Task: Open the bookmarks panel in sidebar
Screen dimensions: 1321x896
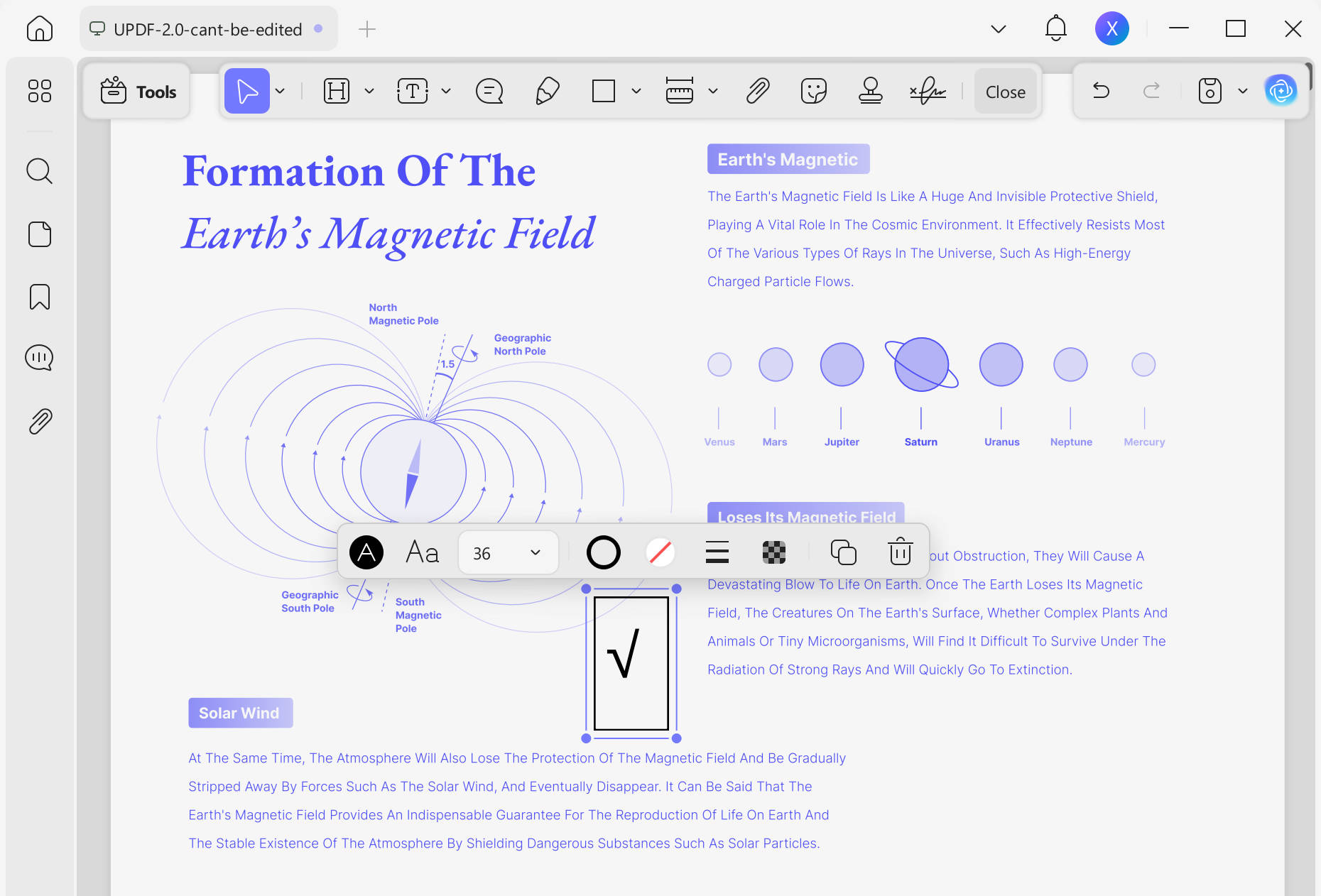Action: point(40,297)
